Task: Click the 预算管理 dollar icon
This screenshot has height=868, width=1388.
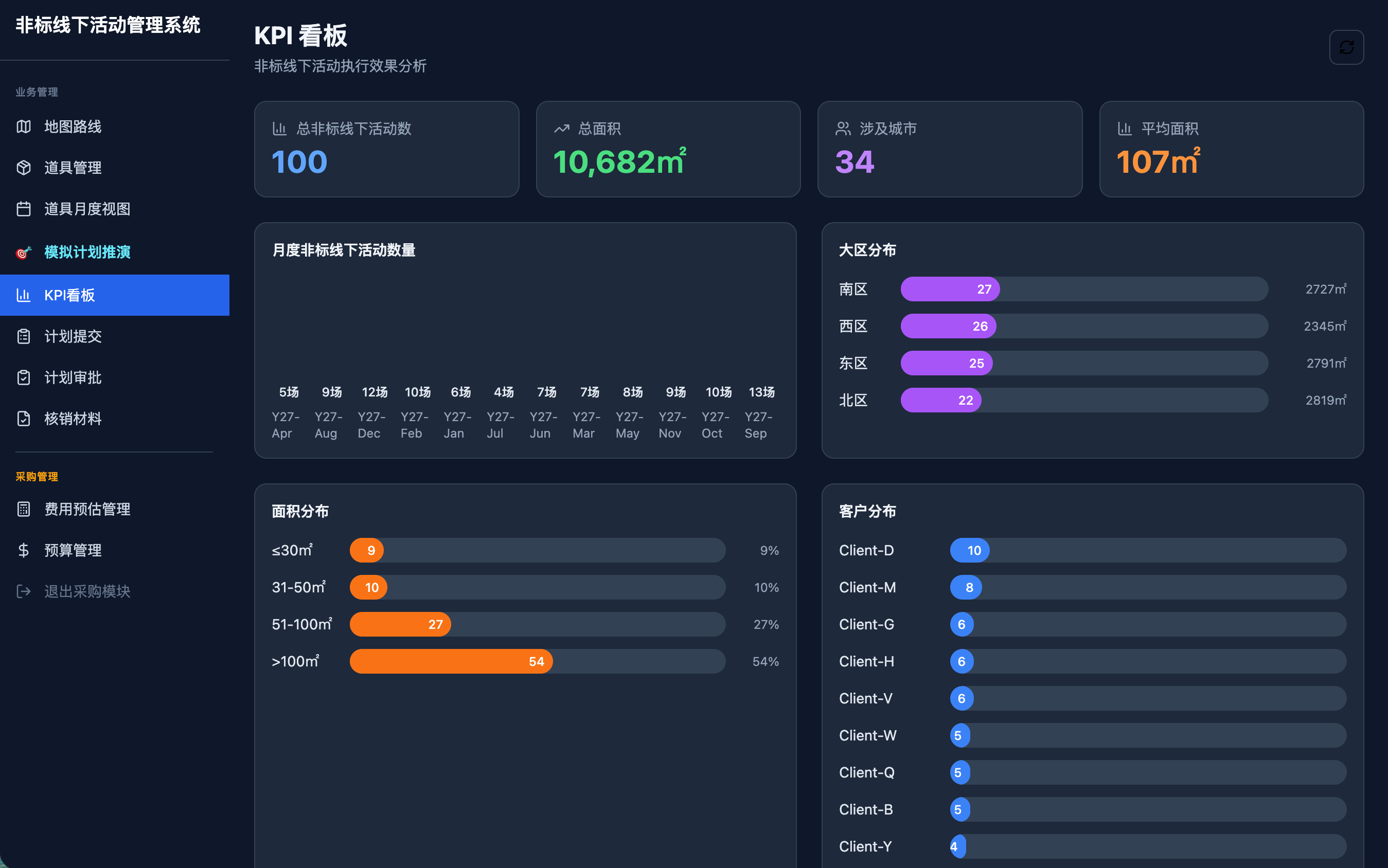Action: 24,551
